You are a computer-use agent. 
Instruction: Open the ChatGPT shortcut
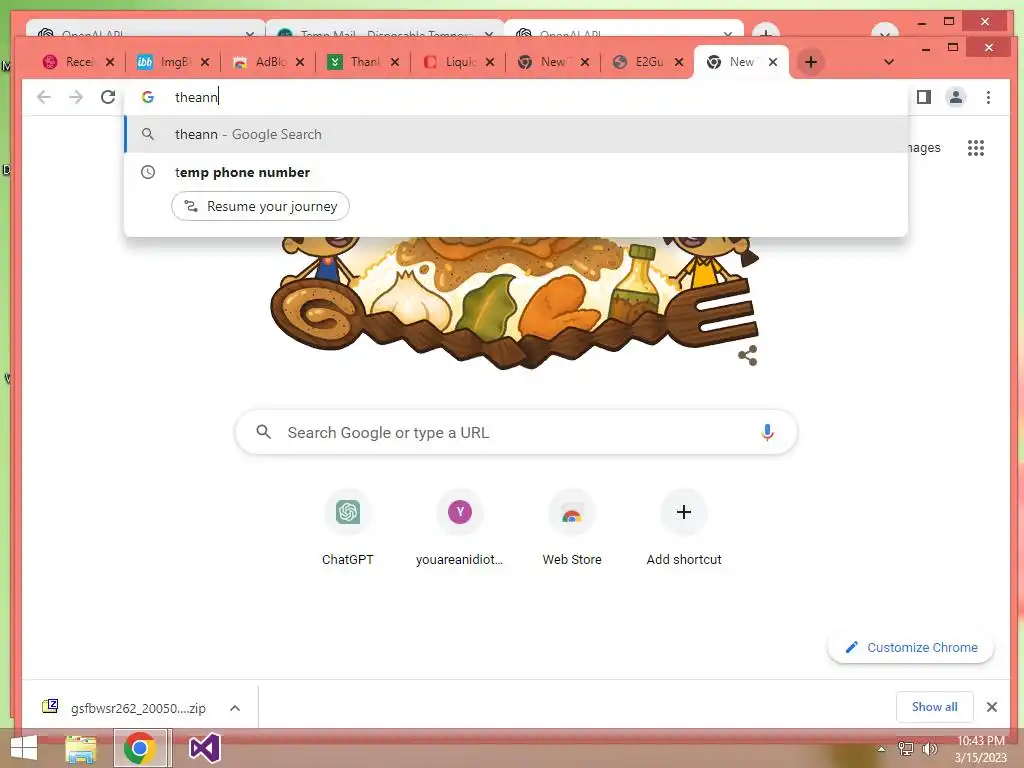pyautogui.click(x=347, y=526)
